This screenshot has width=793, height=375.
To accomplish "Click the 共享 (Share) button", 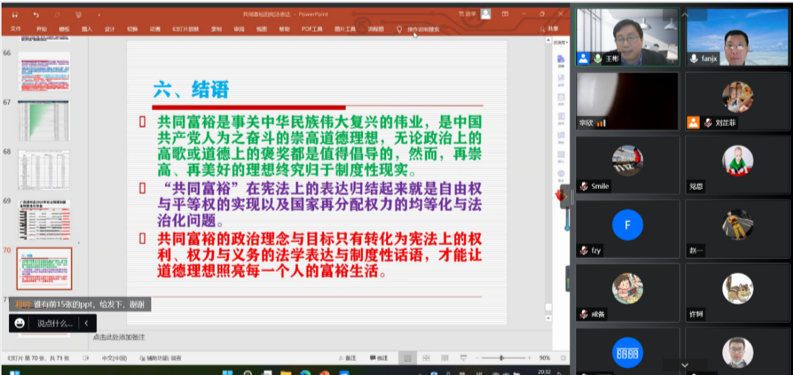I will (549, 29).
